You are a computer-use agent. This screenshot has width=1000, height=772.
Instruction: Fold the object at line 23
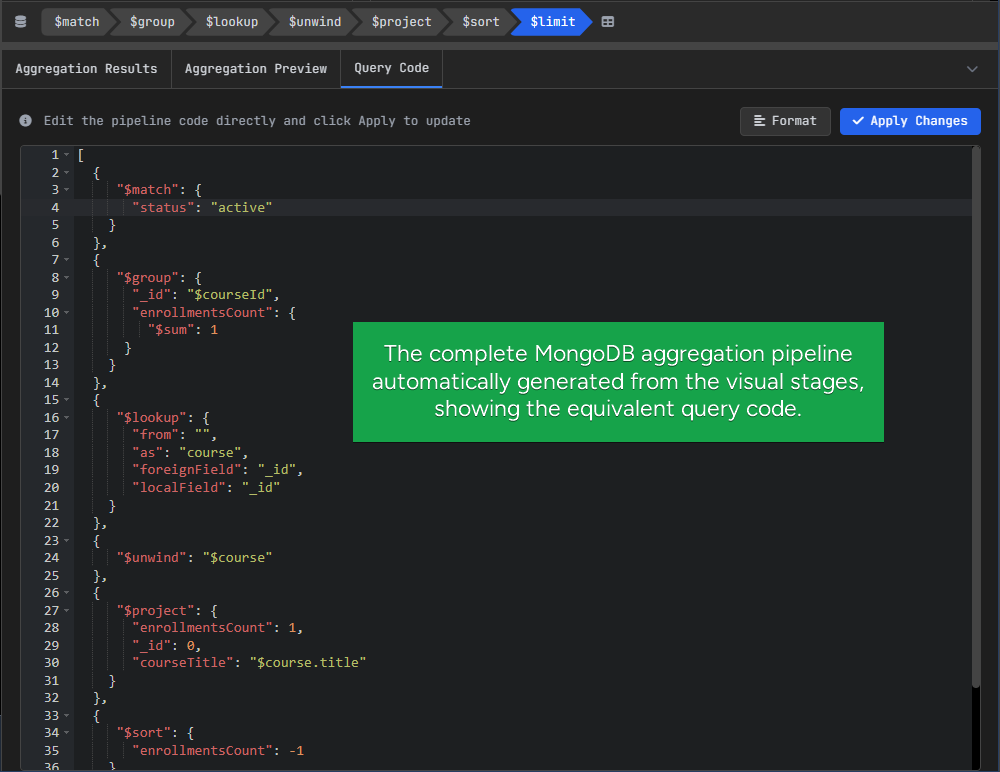pos(66,541)
